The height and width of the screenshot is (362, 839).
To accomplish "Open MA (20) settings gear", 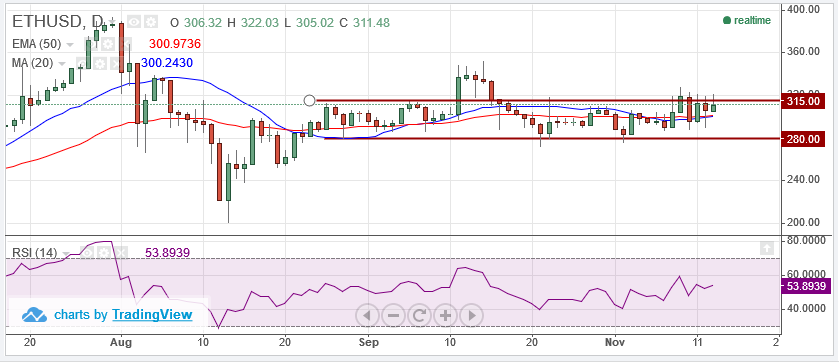I will pyautogui.click(x=100, y=64).
